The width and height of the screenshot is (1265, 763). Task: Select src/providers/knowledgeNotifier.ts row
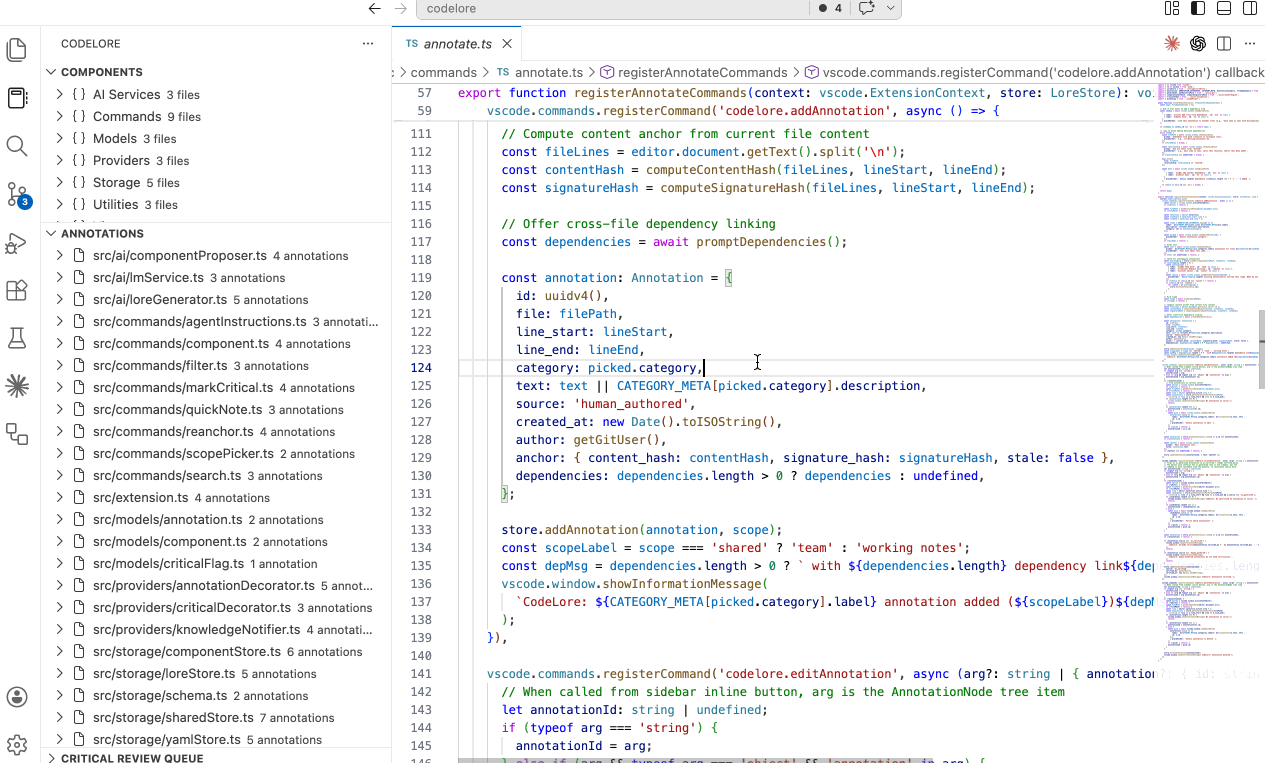(216, 629)
